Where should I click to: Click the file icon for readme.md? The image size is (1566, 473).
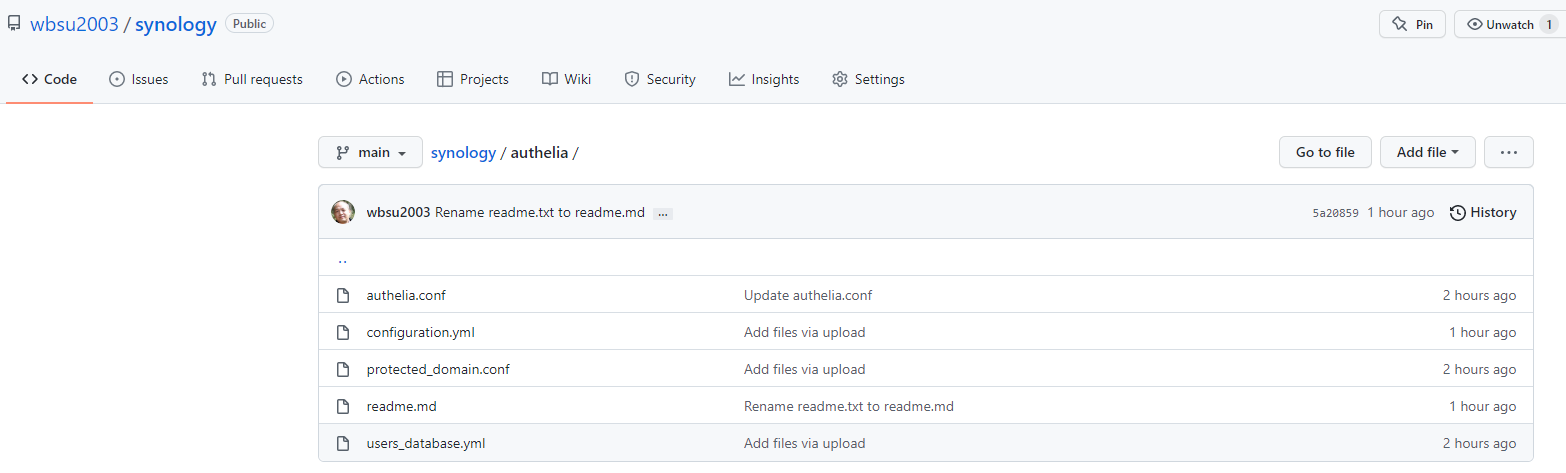[343, 406]
